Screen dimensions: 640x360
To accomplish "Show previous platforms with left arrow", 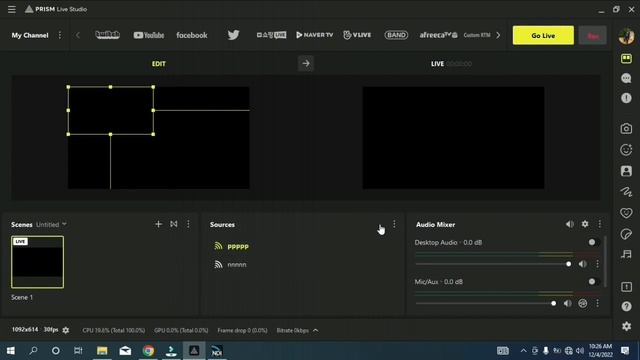I will [x=78, y=35].
